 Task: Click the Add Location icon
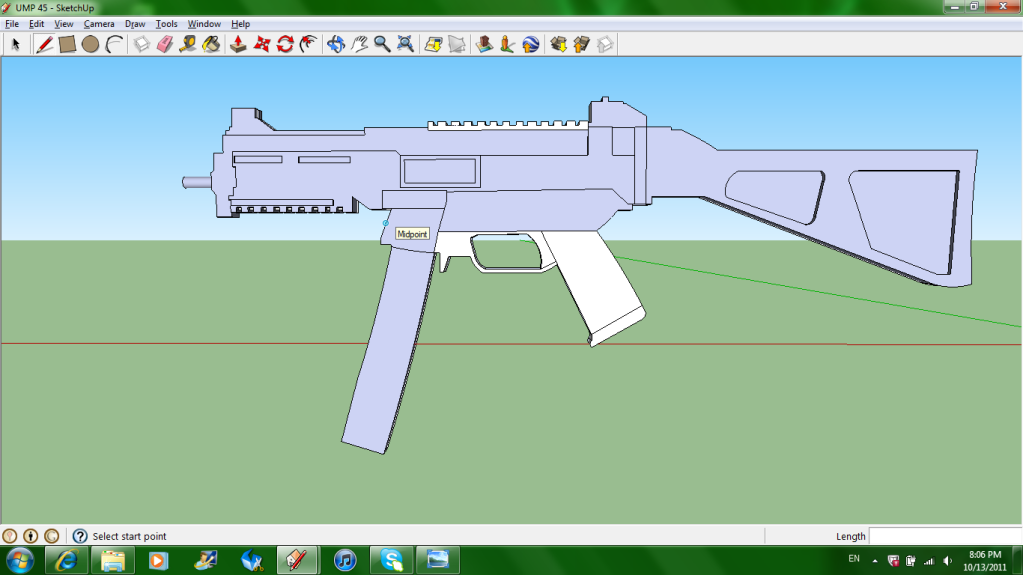pos(433,44)
